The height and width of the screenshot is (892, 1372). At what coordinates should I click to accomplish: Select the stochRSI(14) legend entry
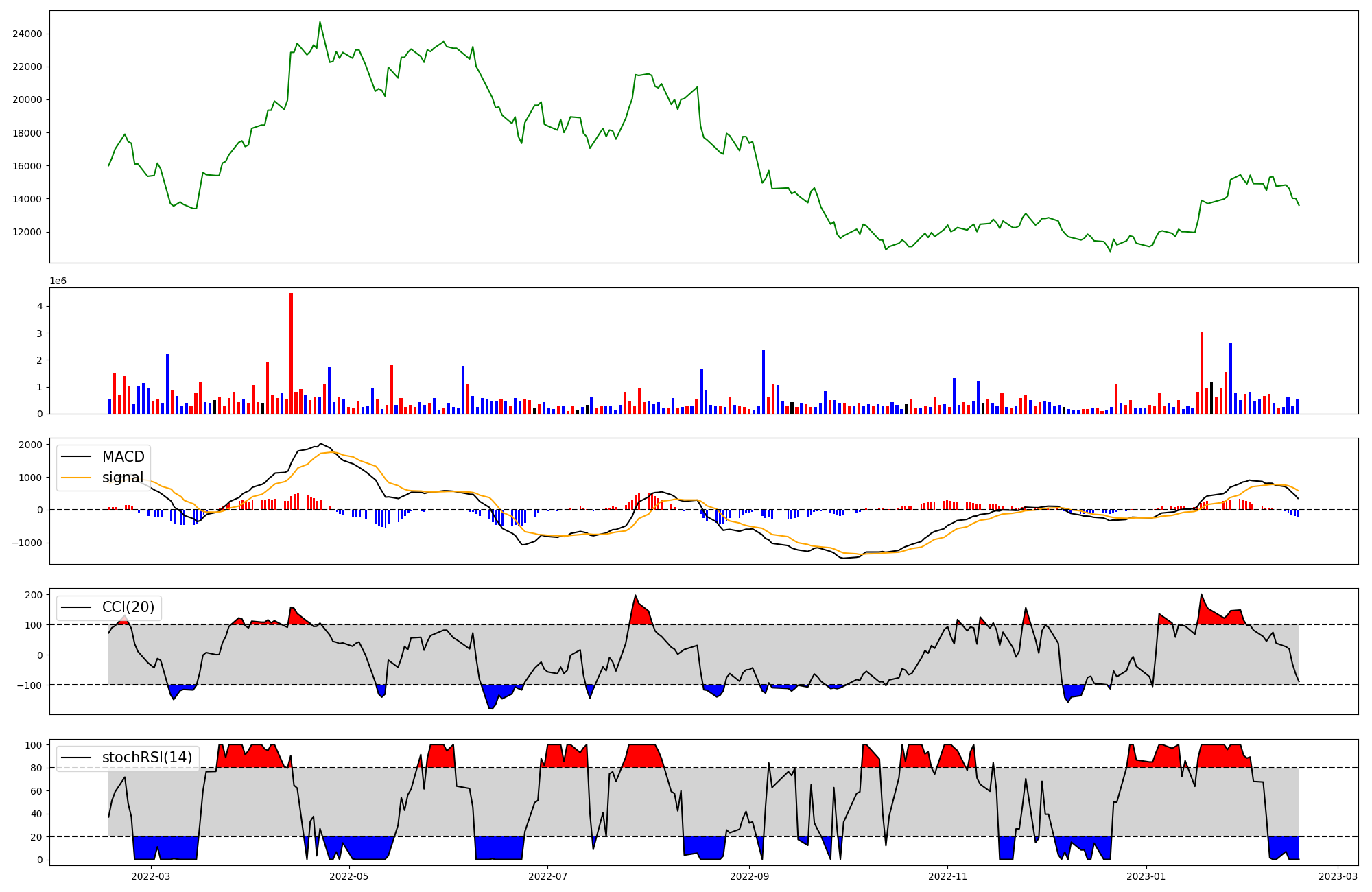pos(147,758)
